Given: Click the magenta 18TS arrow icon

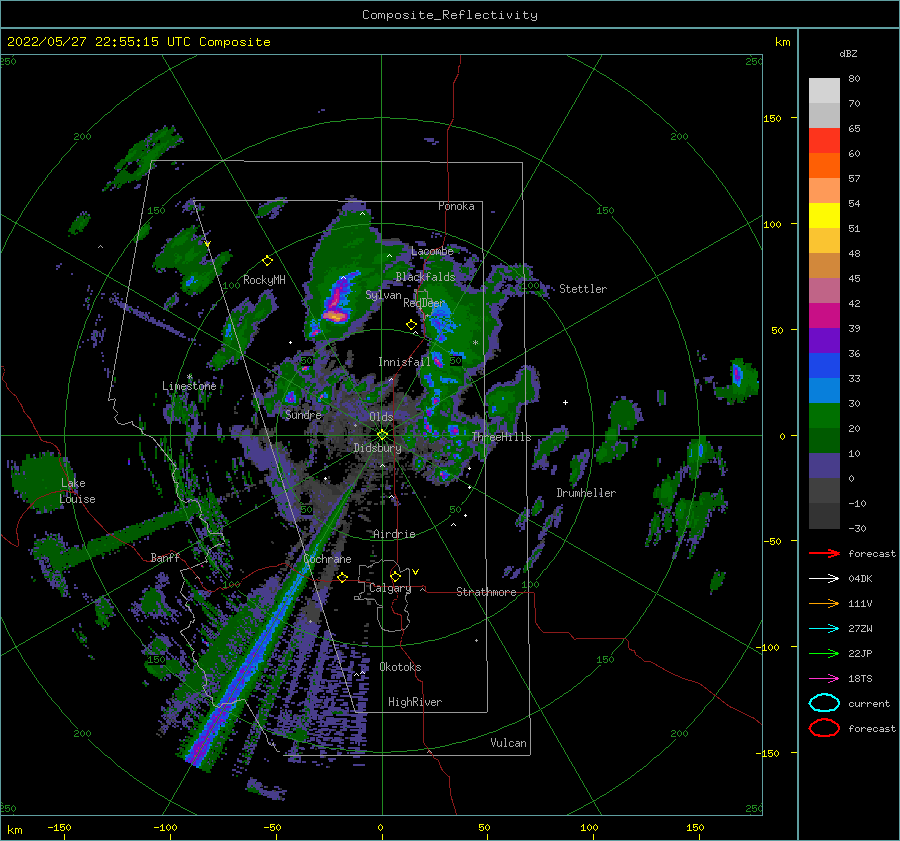Looking at the screenshot, I should [x=824, y=679].
